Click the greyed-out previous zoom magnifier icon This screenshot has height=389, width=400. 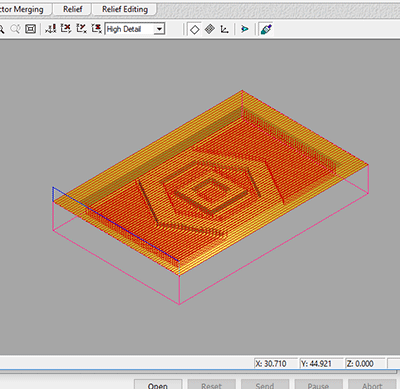coord(15,29)
